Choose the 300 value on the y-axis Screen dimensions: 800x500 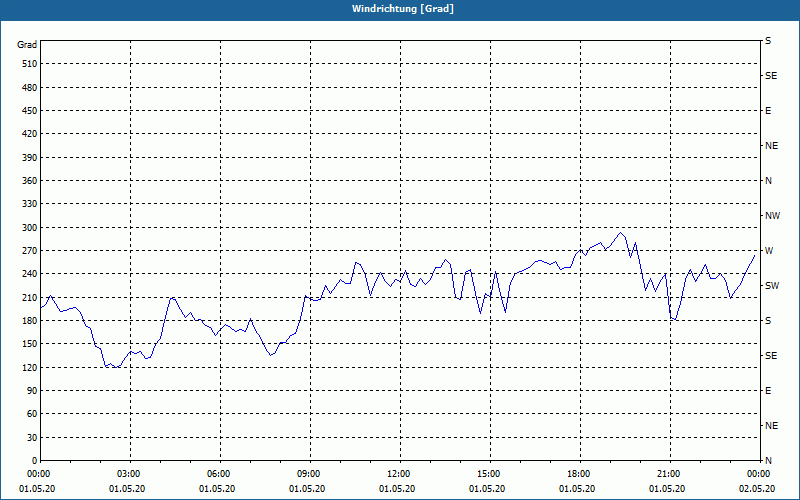coord(30,228)
